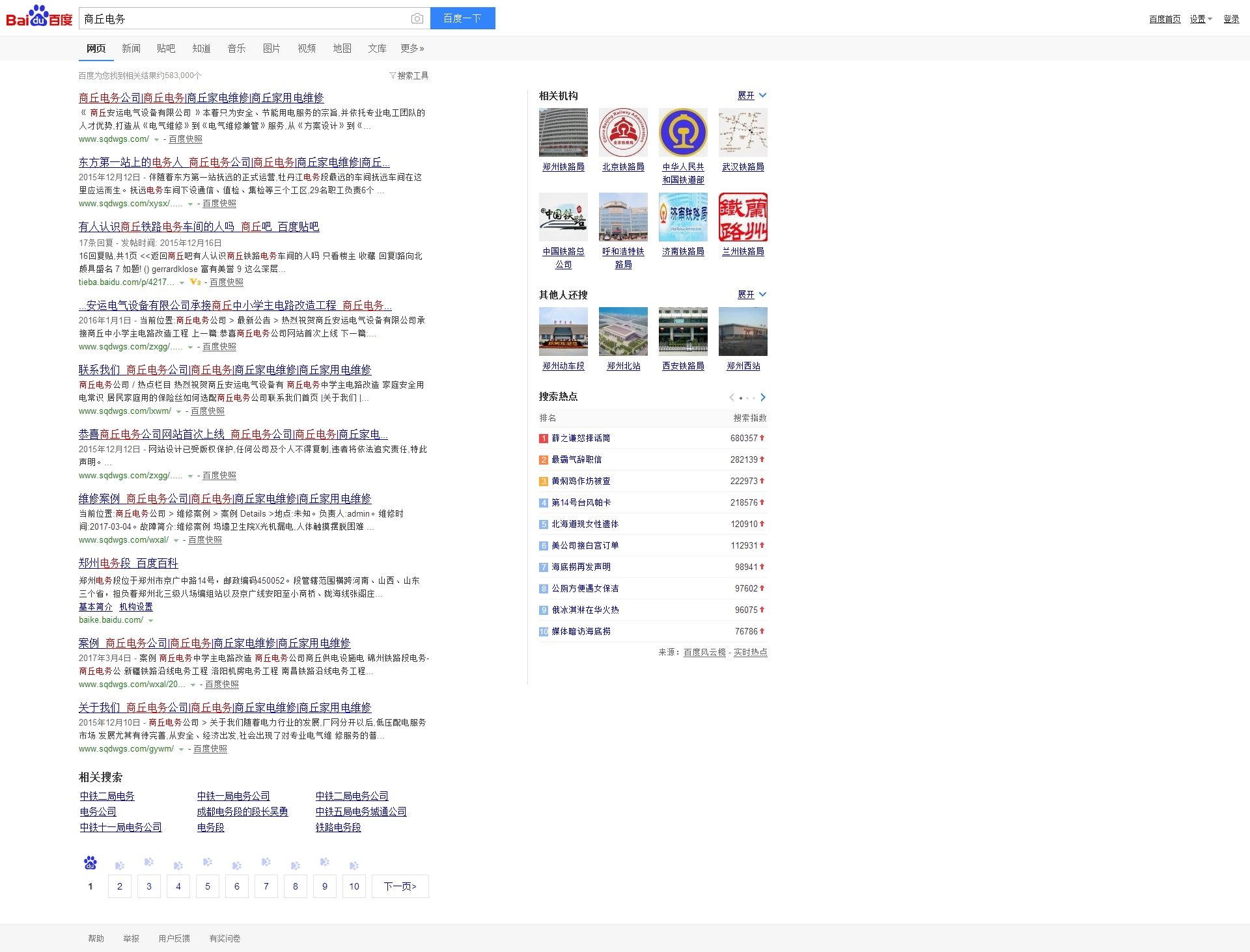Expand dropdown arrow after www.sqdwgs.com/gywm/ URL
1250x952 pixels.
pos(181,750)
